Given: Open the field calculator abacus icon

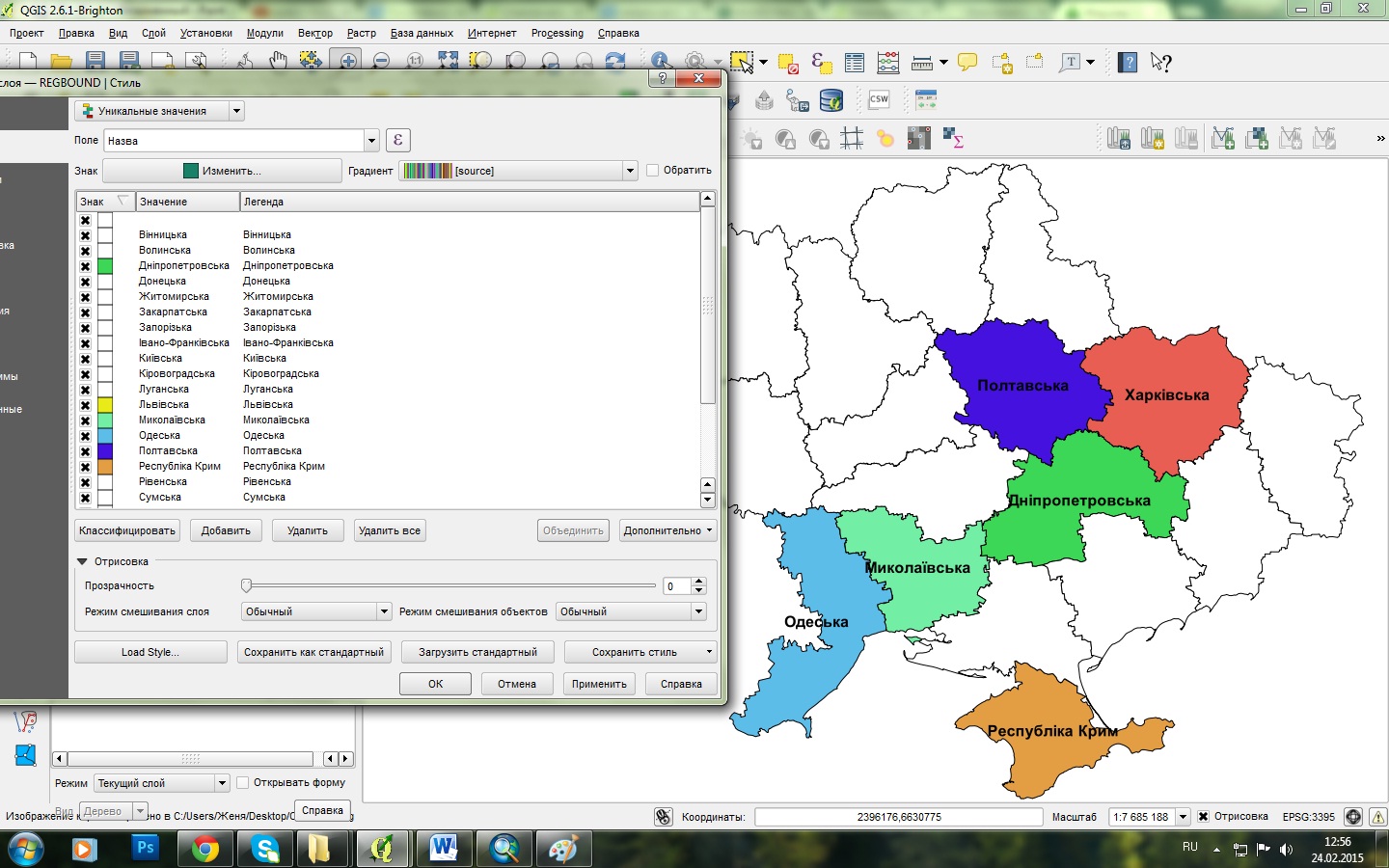Looking at the screenshot, I should pyautogui.click(x=887, y=64).
